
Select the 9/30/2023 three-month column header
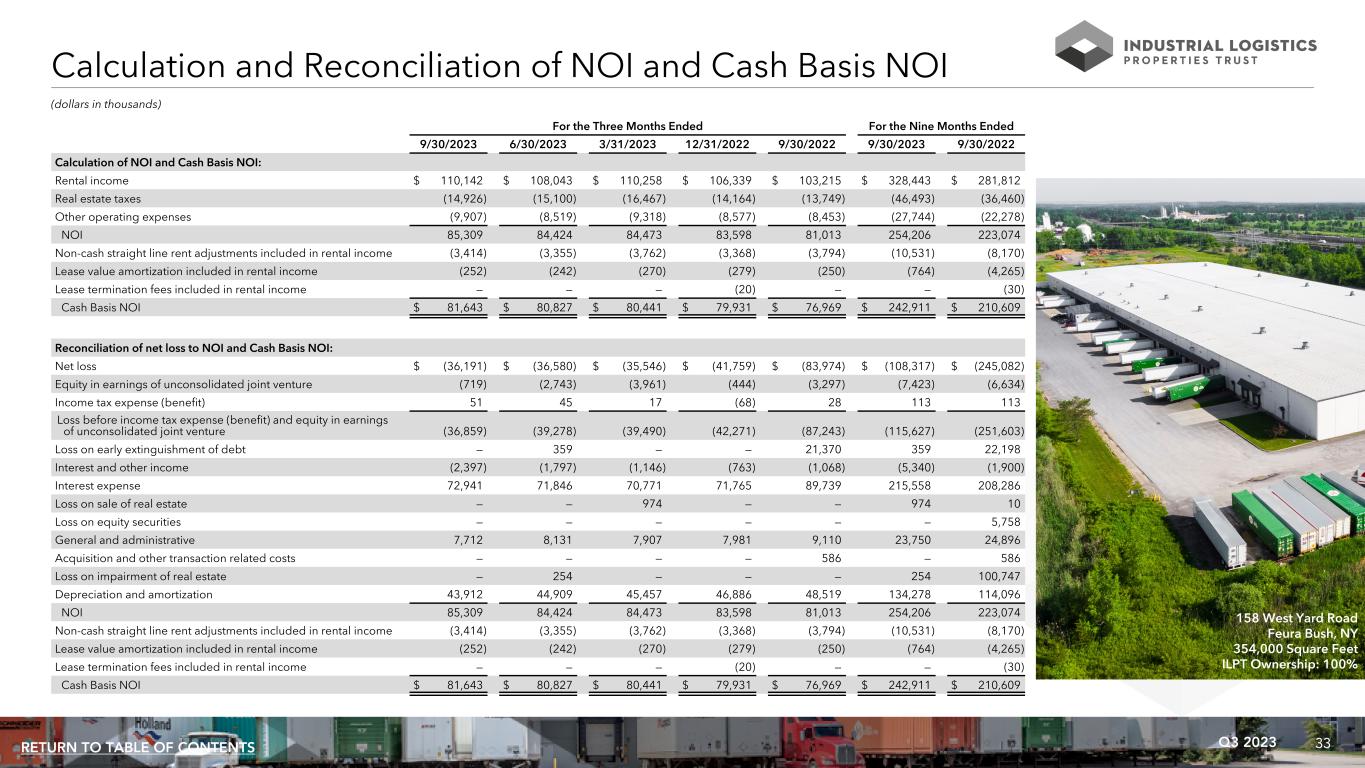pos(449,145)
